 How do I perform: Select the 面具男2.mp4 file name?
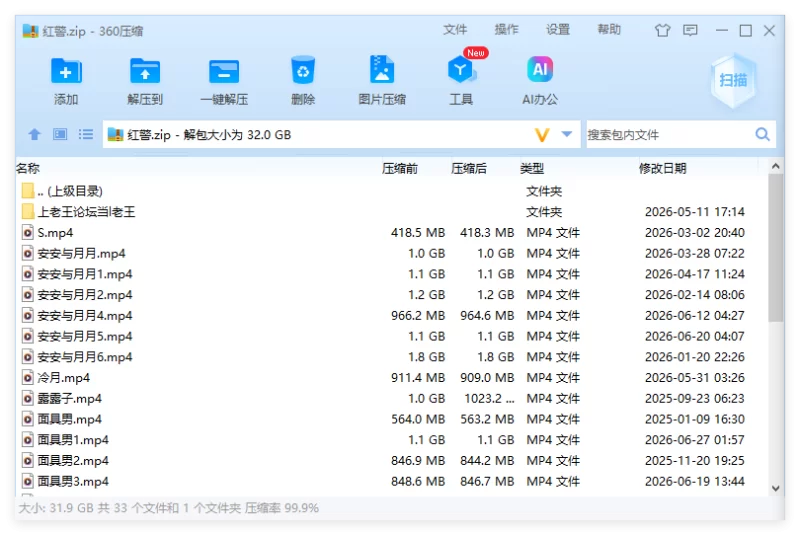pos(73,461)
